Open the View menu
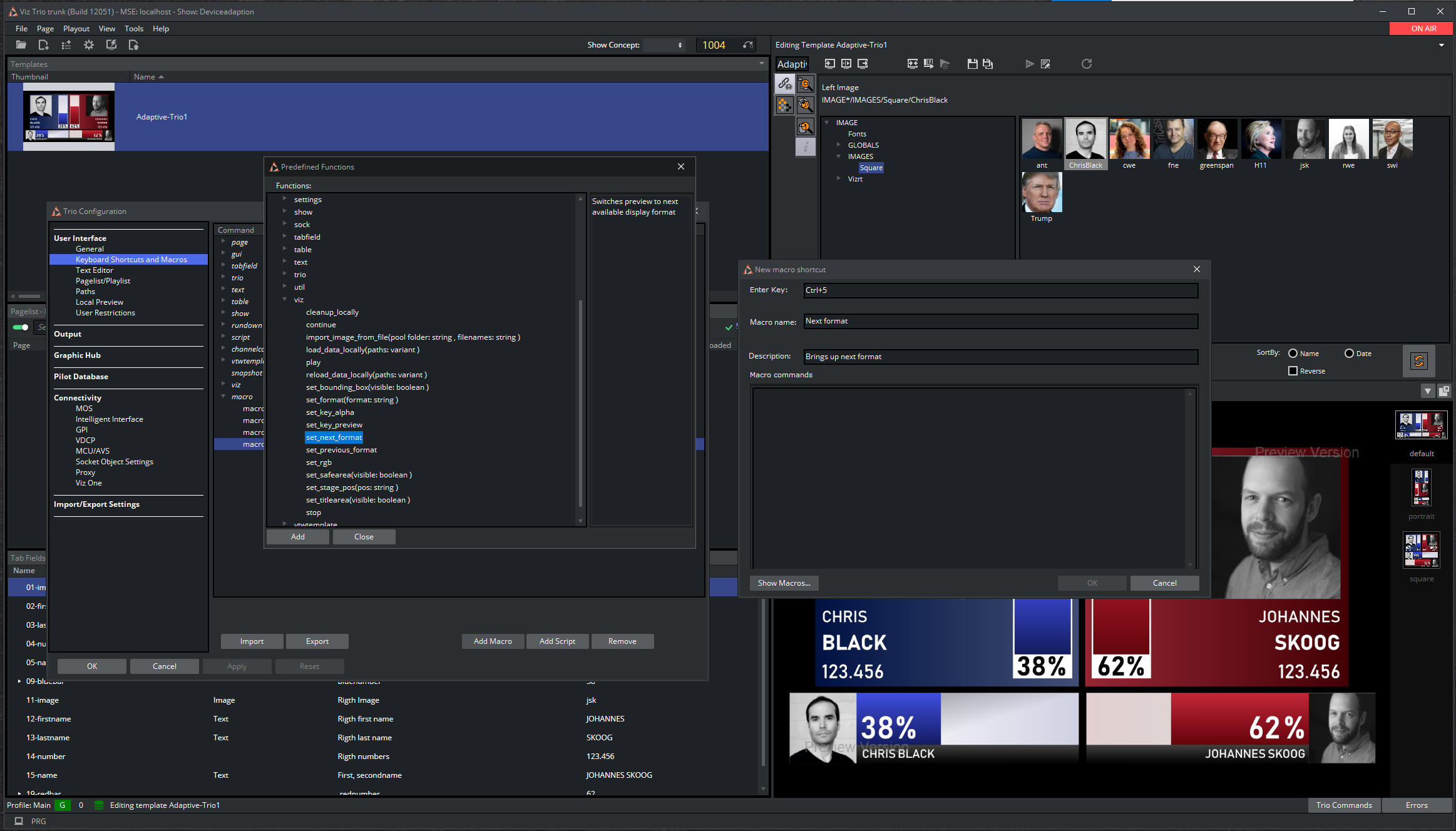This screenshot has width=1456, height=831. pos(107,28)
